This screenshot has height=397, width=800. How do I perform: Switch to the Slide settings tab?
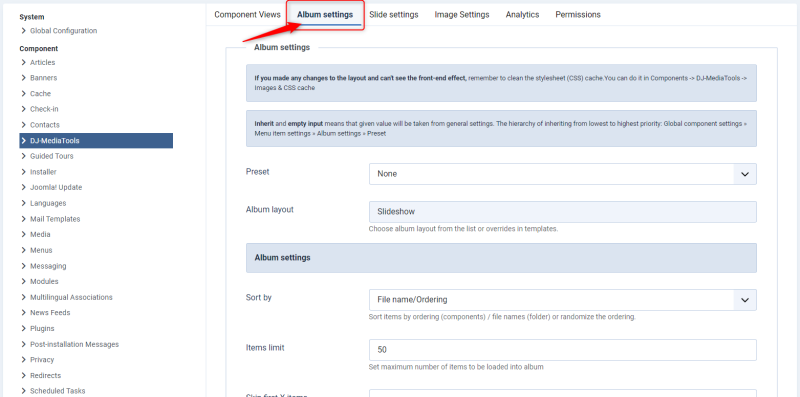(394, 15)
